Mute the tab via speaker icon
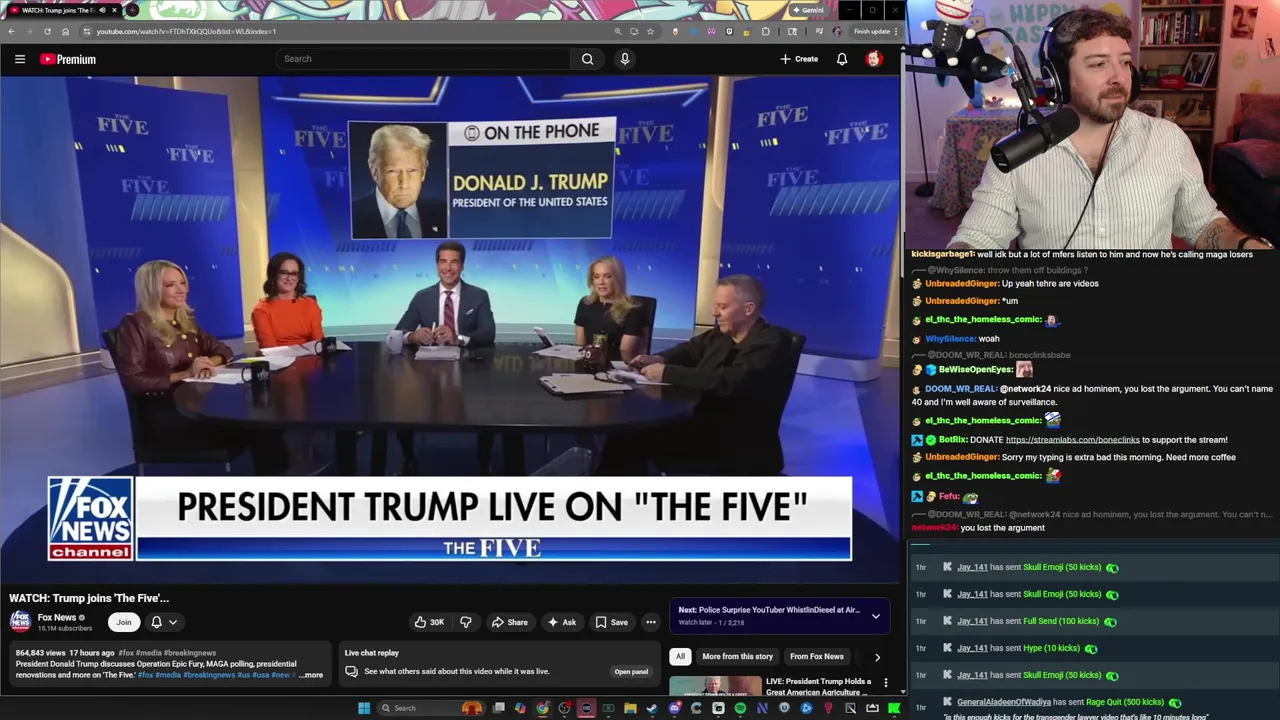This screenshot has width=1280, height=720. [x=102, y=10]
